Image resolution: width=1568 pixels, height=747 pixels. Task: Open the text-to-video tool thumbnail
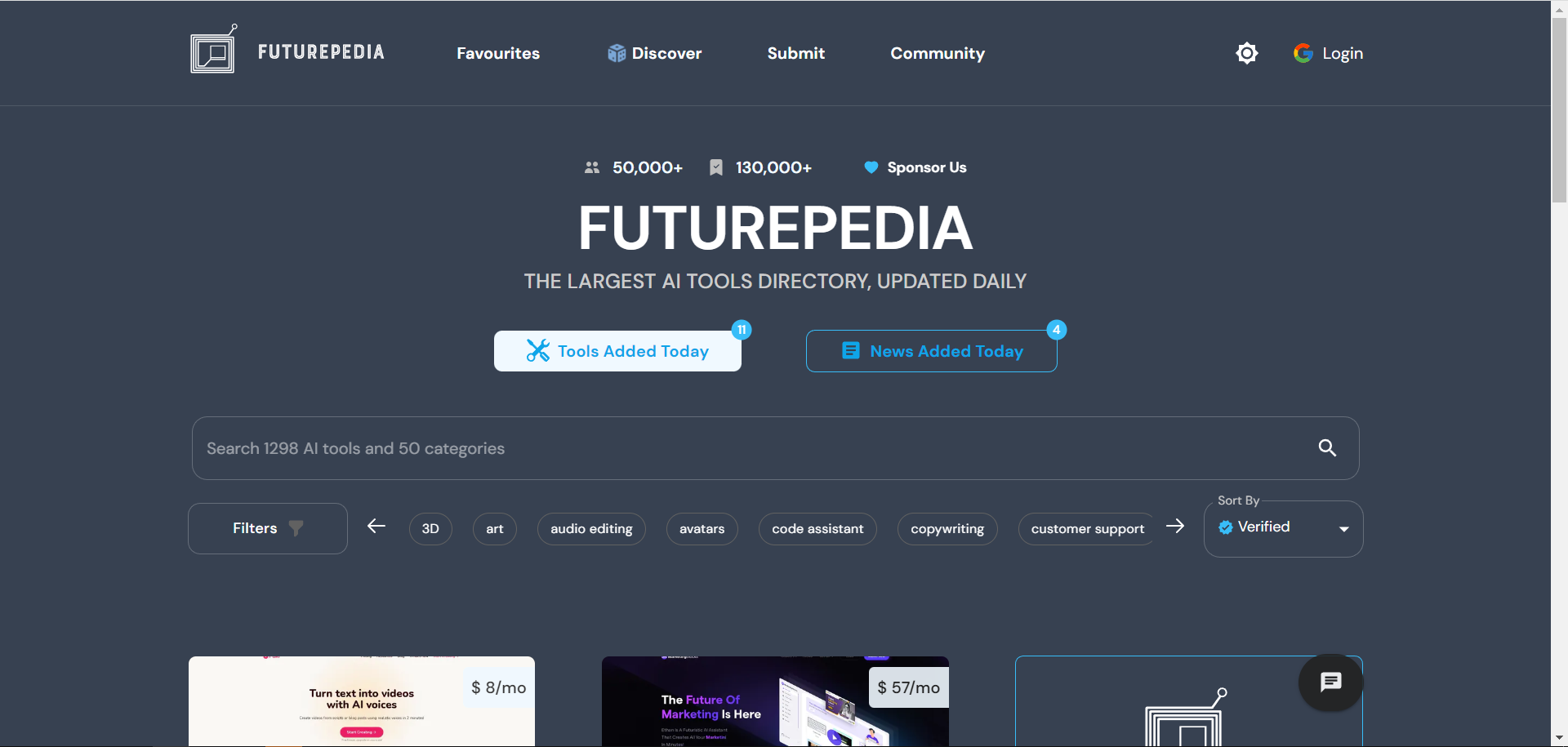coord(362,701)
